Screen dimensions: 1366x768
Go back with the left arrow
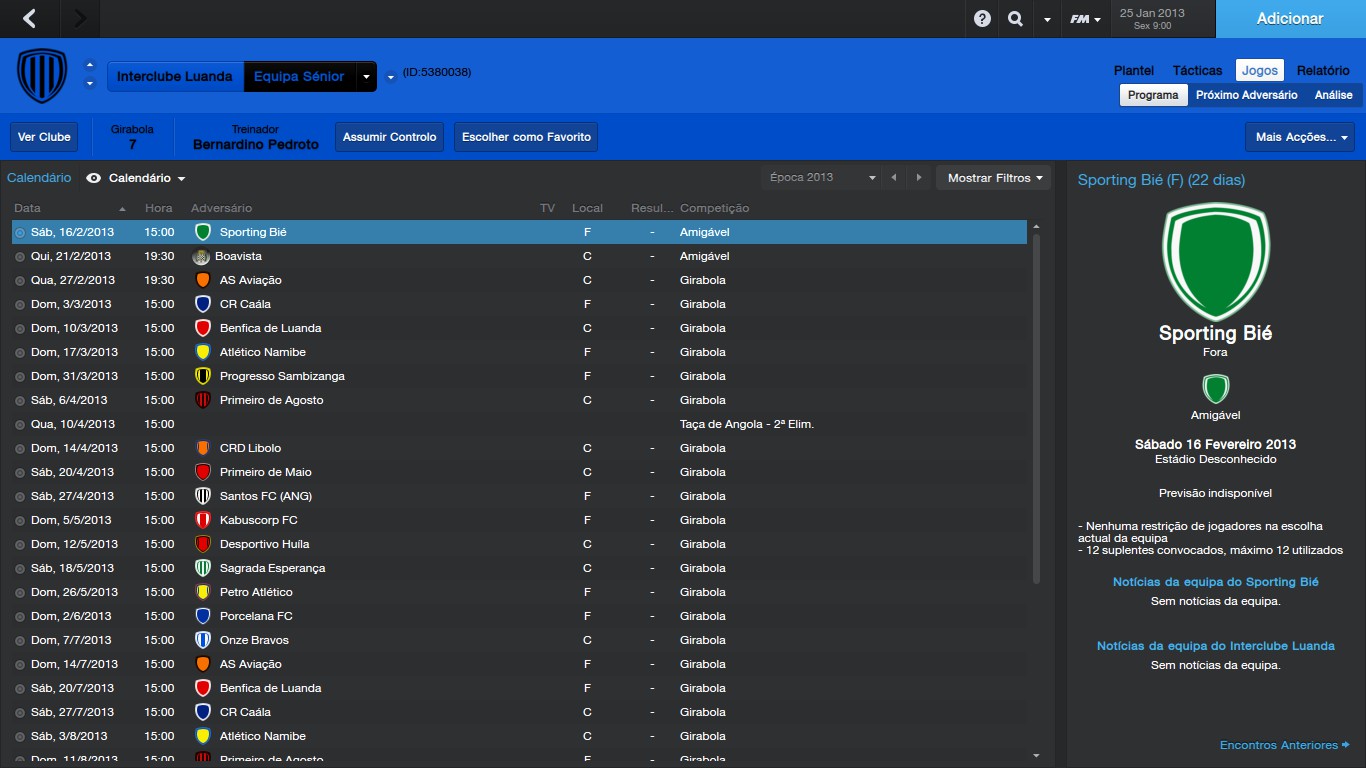pos(29,18)
